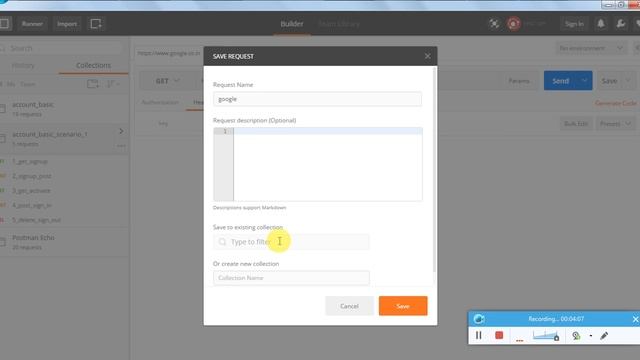Click the Params button
The width and height of the screenshot is (640, 360).
[x=519, y=81]
